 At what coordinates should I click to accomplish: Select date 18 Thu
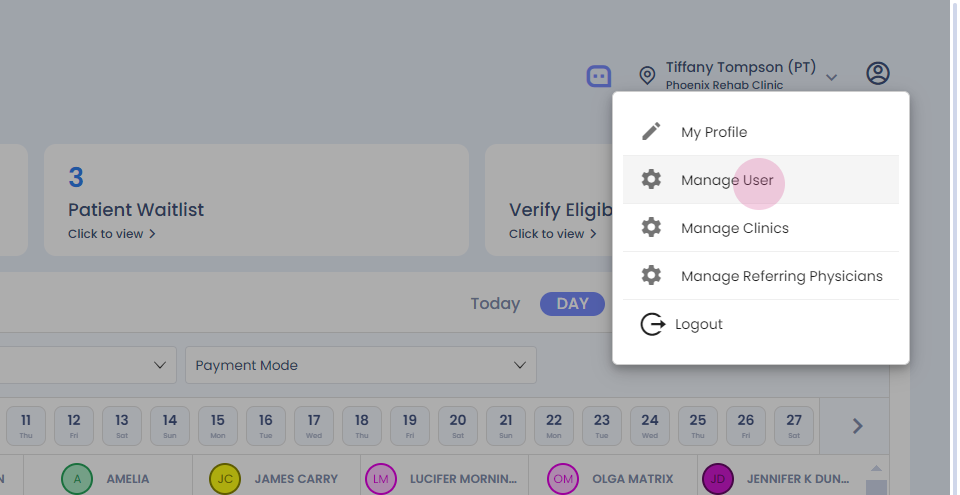click(362, 426)
